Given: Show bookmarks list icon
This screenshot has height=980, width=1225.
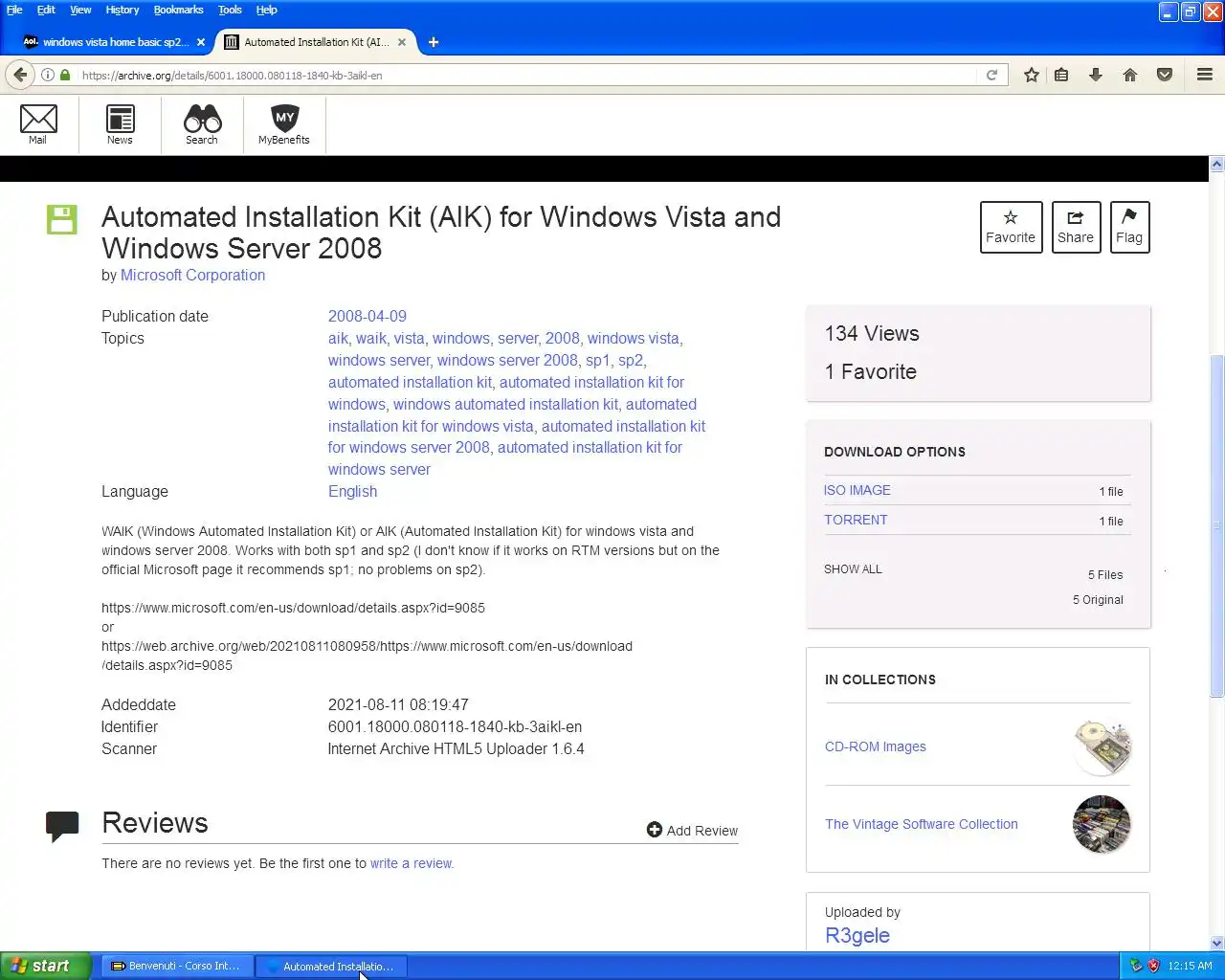Looking at the screenshot, I should (x=1061, y=75).
